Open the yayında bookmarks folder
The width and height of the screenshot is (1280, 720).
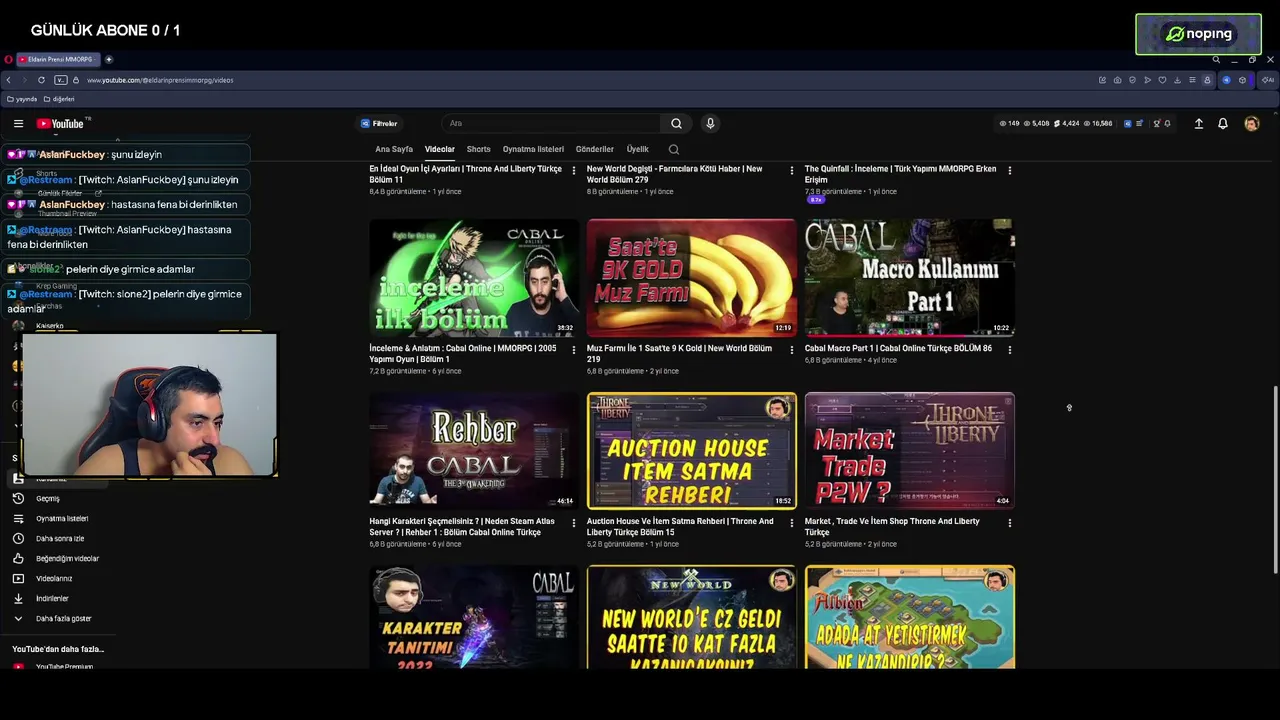click(x=22, y=99)
